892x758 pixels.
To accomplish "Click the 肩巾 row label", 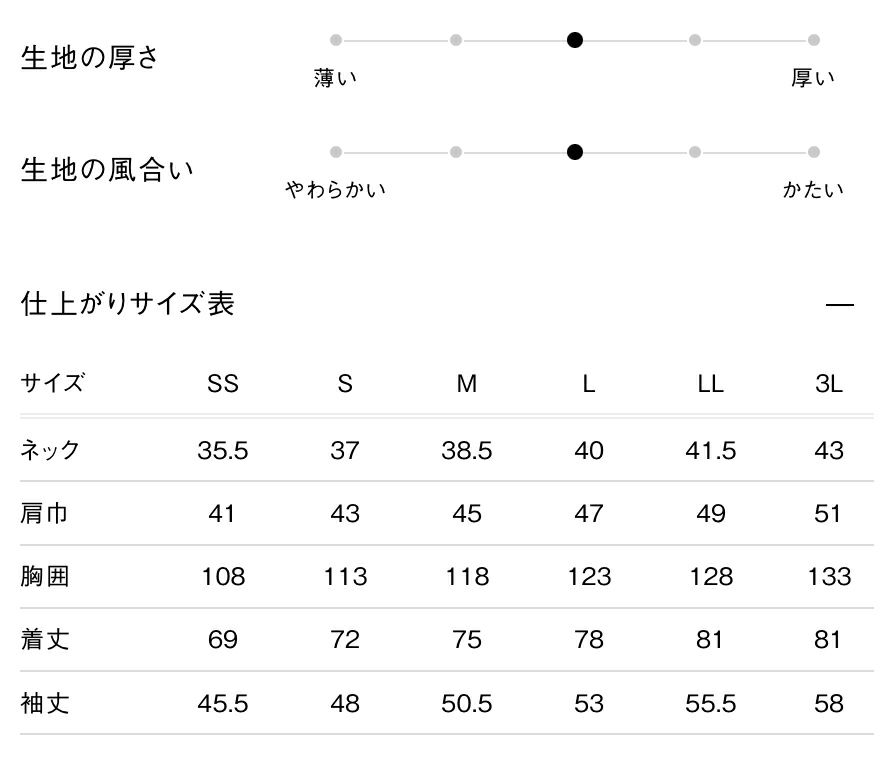I will 44,514.
